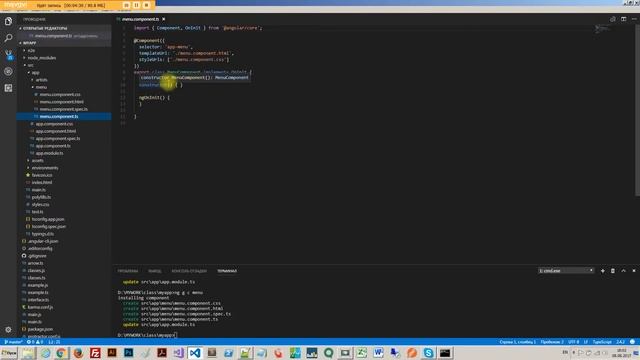Image resolution: width=640 pixels, height=360 pixels.
Task: Select the menu.component.ts editor tab
Action: [x=140, y=19]
